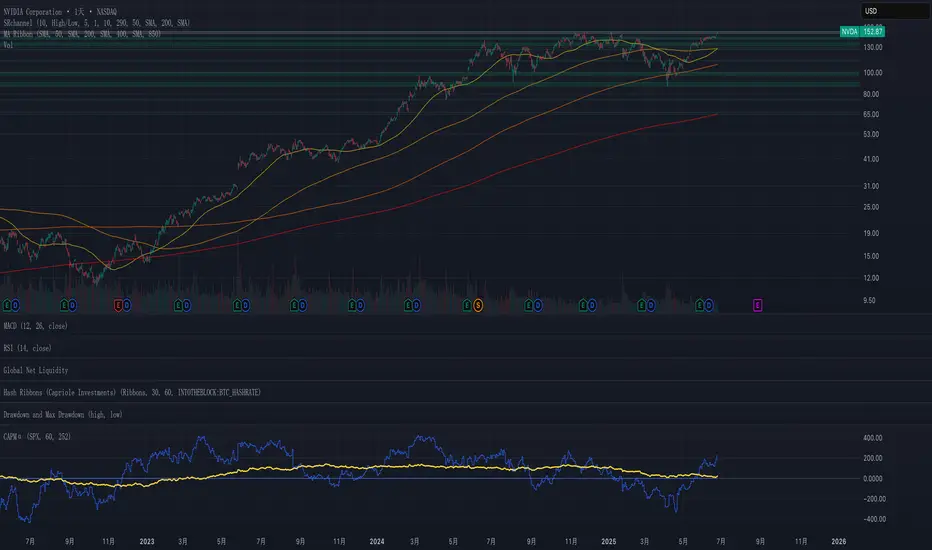Select the NVIDIA Corporation symbol legend

coord(60,12)
